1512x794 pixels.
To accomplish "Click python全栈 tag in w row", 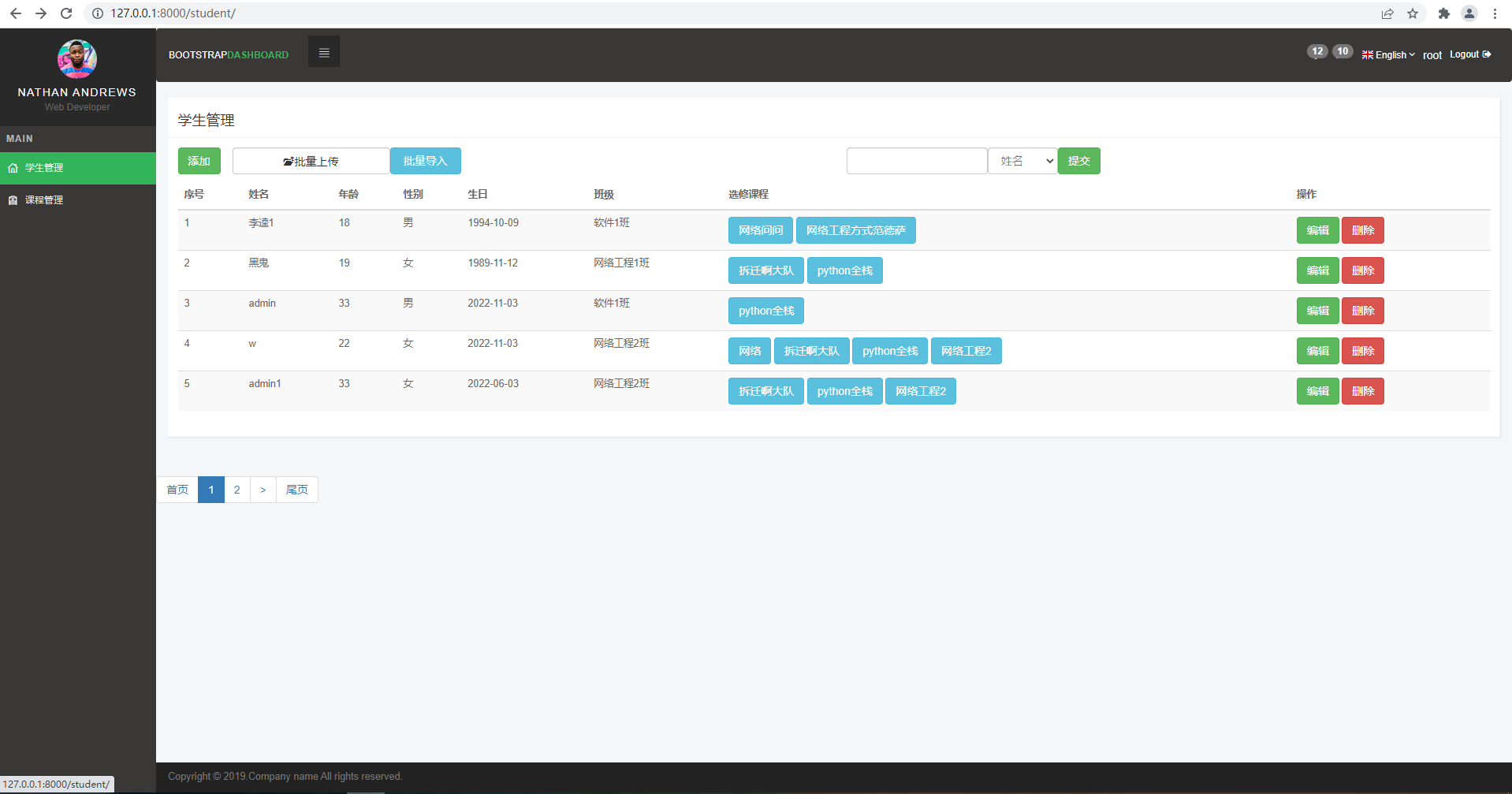I will [x=890, y=351].
